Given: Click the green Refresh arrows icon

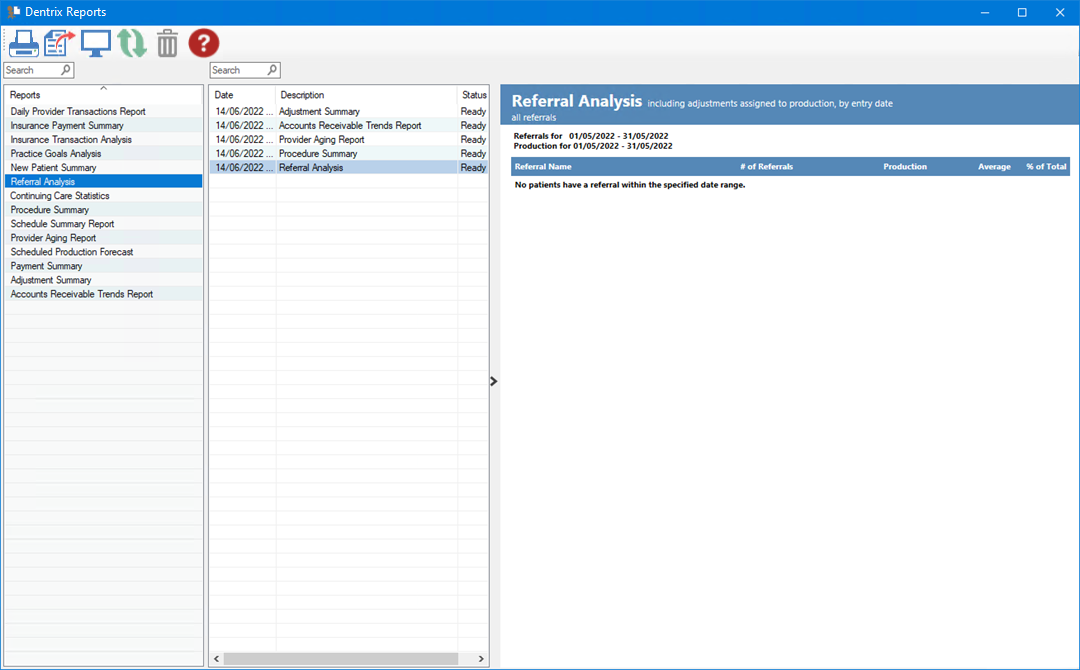Looking at the screenshot, I should pos(132,43).
